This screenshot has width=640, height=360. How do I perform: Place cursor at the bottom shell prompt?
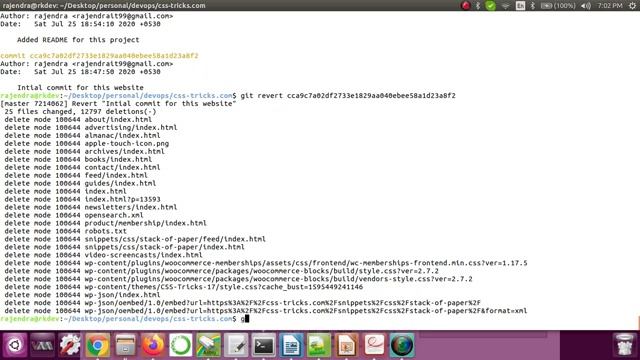point(247,318)
